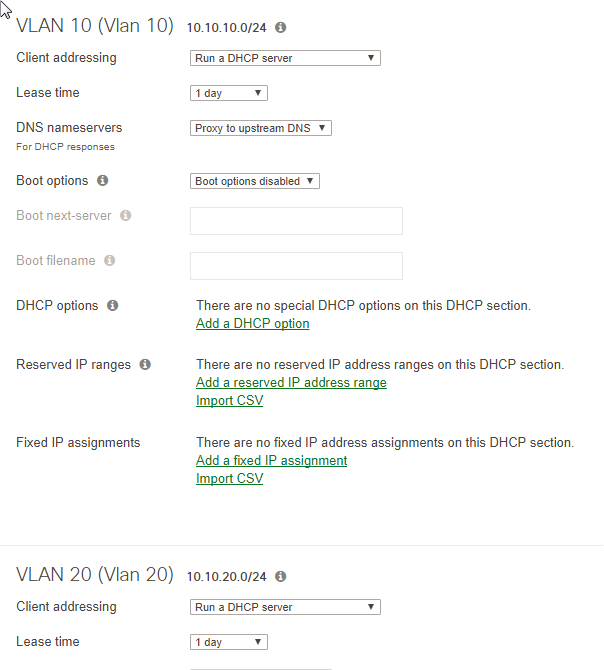Click info icon beside VLAN 10 subnet
The image size is (604, 670).
coord(280,27)
